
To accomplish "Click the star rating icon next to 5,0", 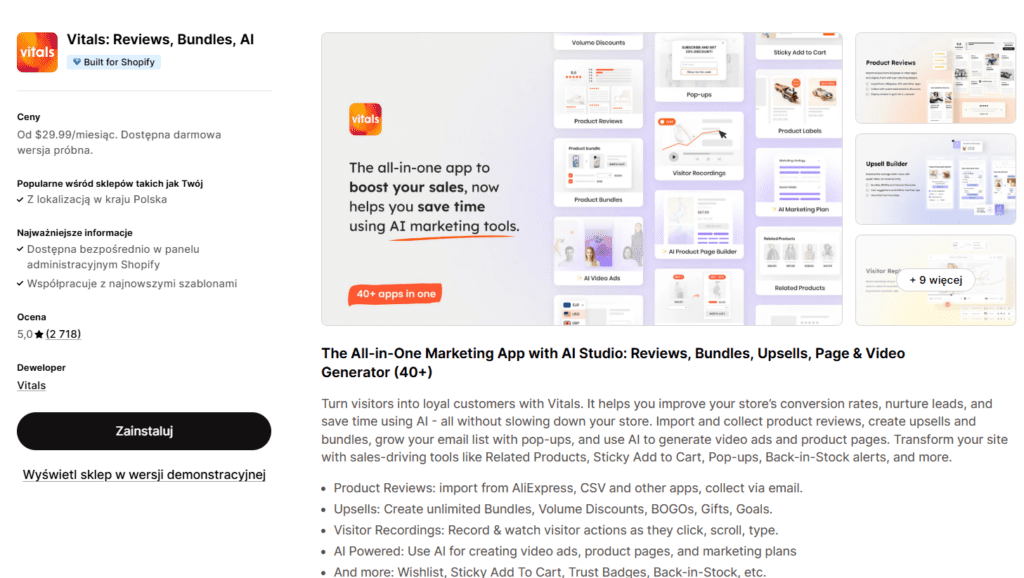I will pyautogui.click(x=39, y=334).
